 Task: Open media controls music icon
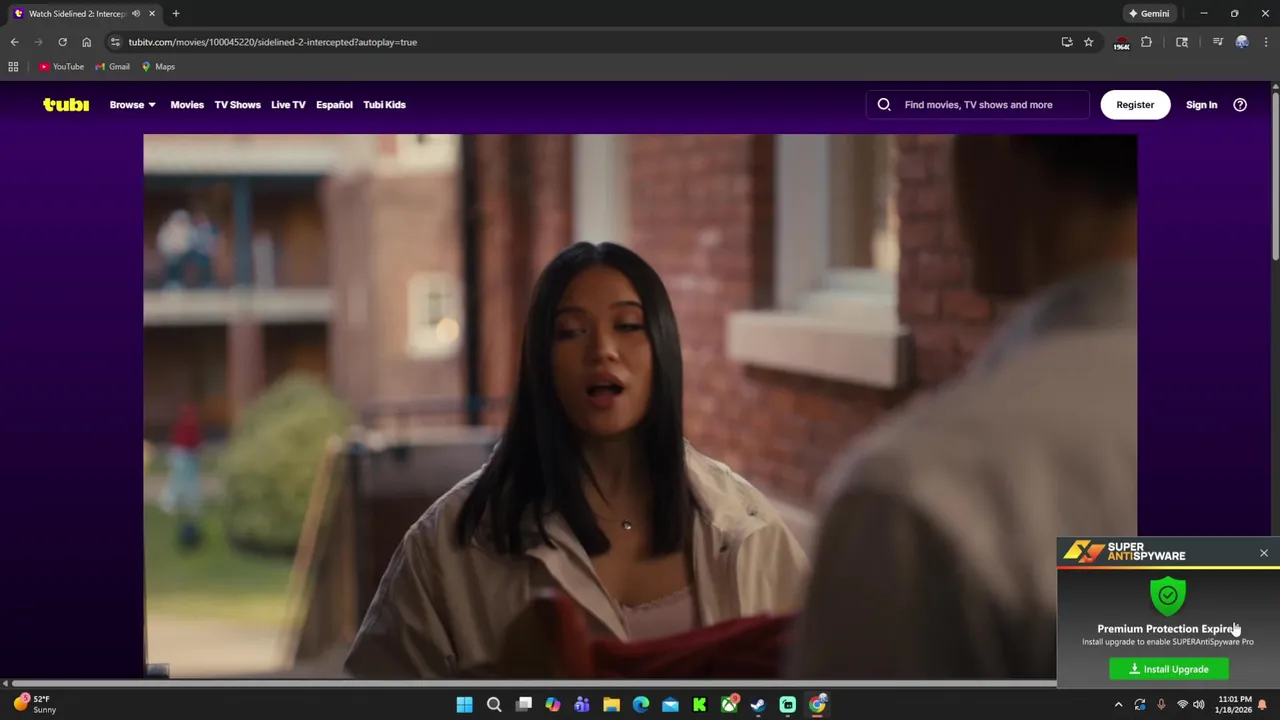1217,42
